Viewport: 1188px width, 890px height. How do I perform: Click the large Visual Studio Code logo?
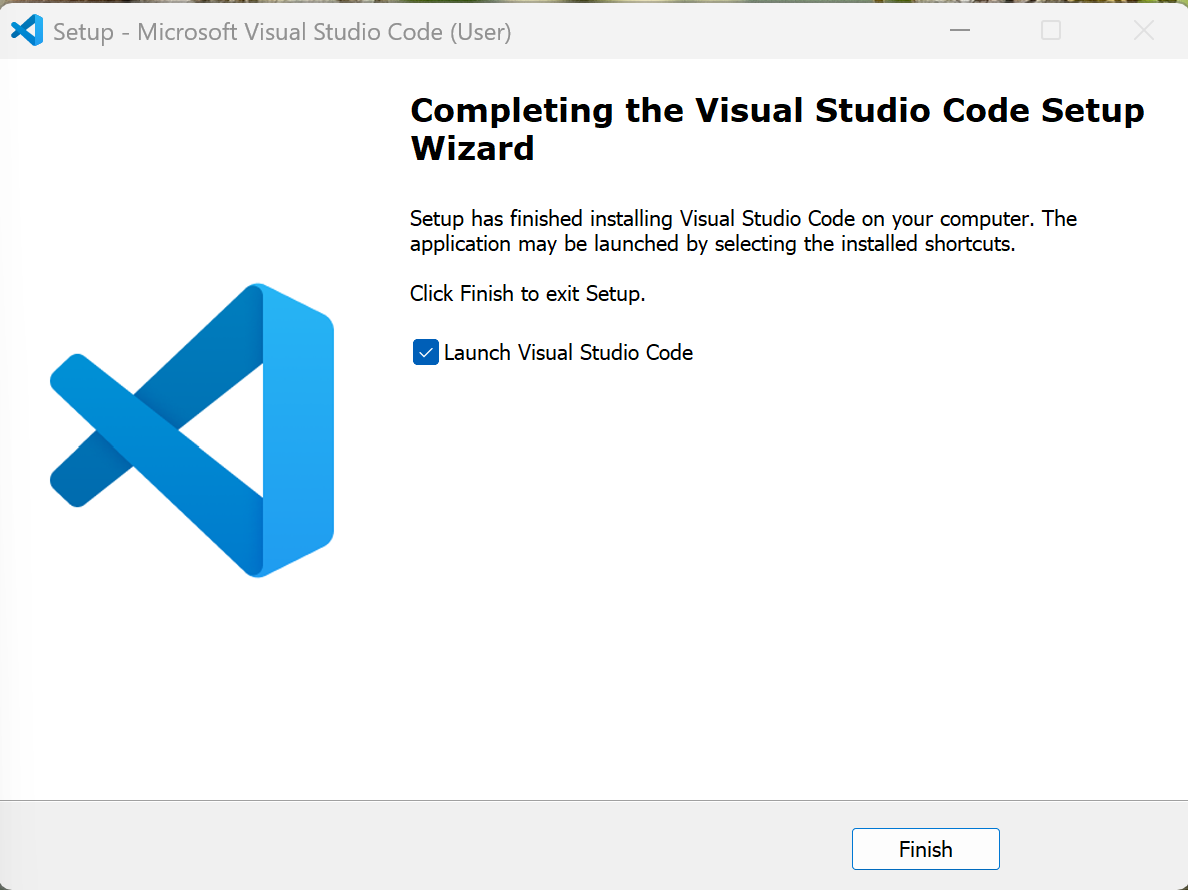pyautogui.click(x=192, y=430)
